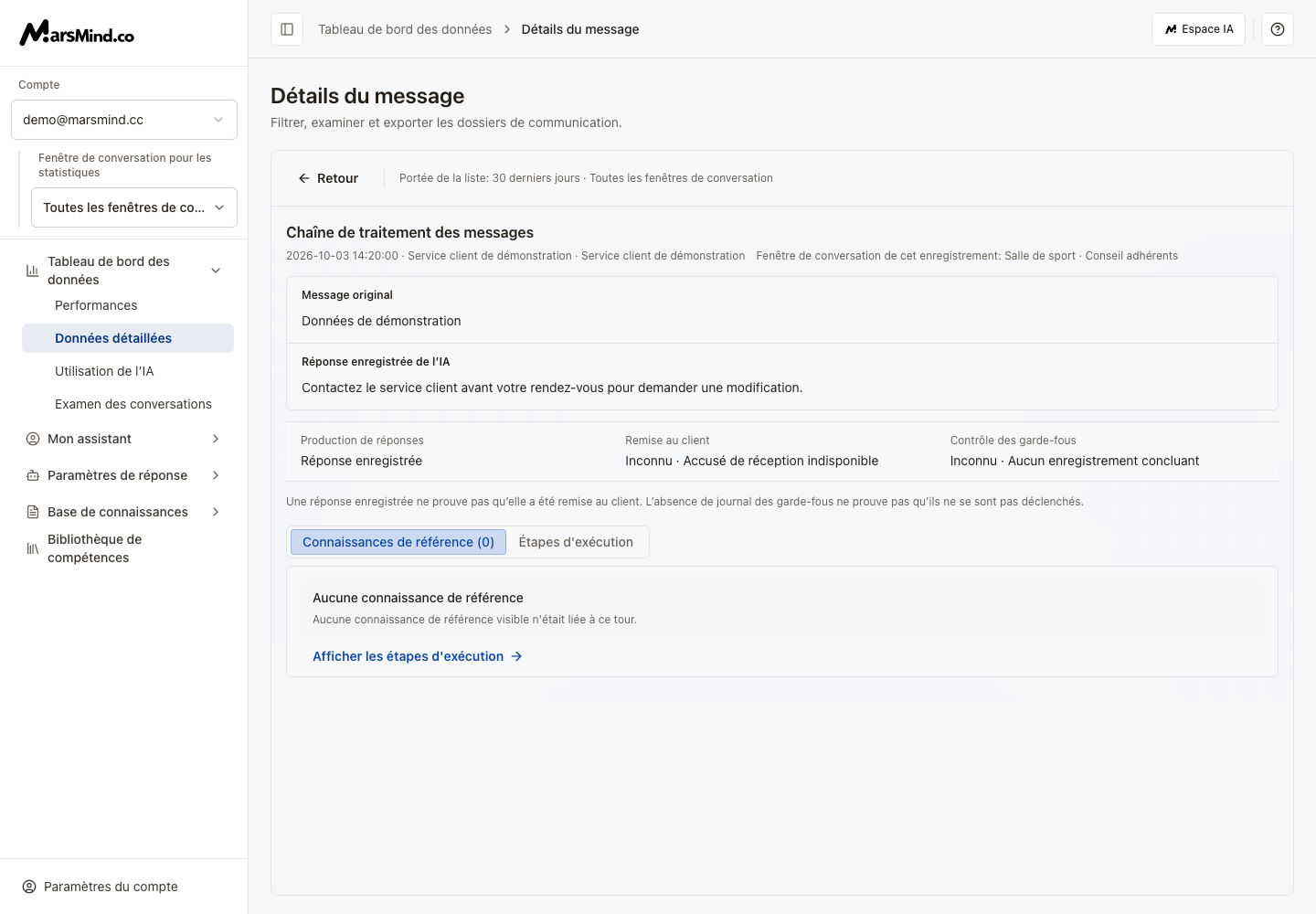Open the Toutes les fenêtres de conversation dropdown
Screen dimensions: 1316x914
[x=134, y=207]
